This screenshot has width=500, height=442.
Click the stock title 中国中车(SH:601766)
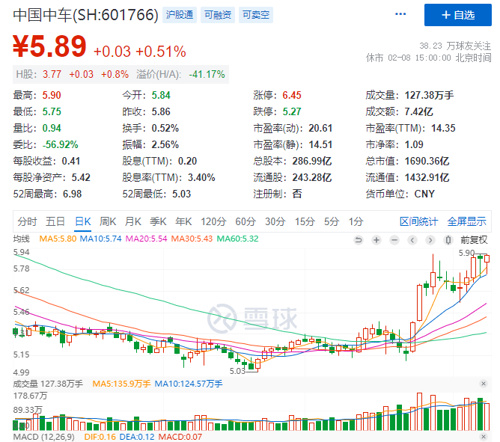(x=86, y=15)
